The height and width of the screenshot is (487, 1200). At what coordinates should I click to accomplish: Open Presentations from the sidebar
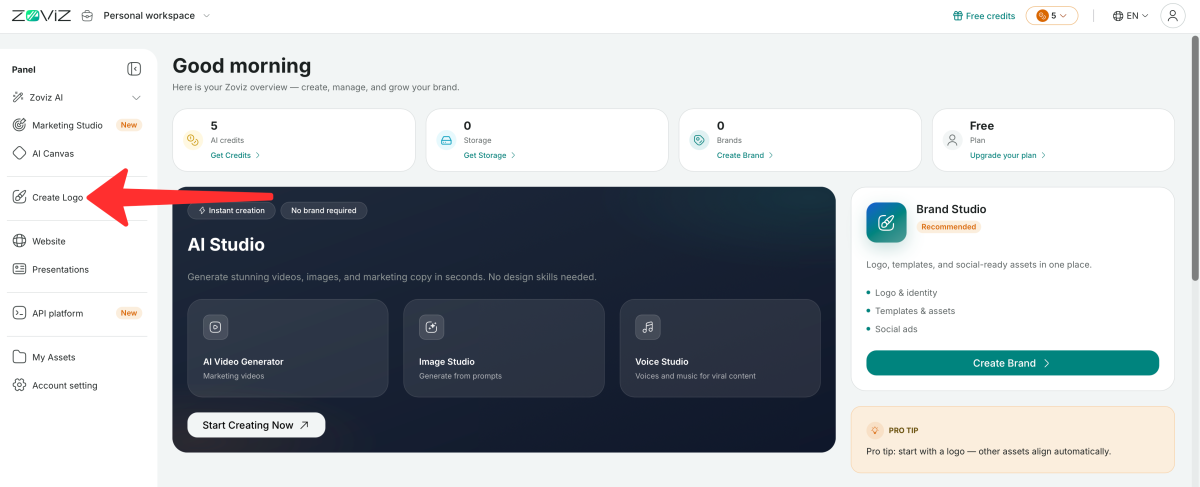pyautogui.click(x=60, y=269)
